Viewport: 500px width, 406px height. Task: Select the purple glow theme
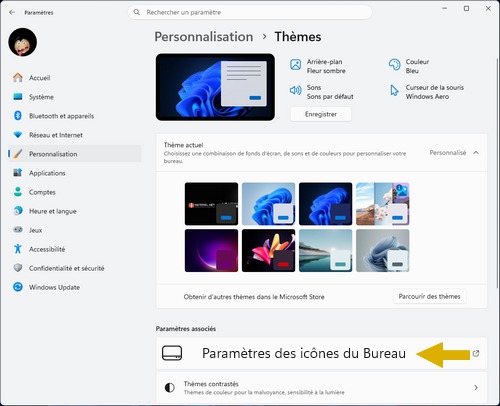click(211, 250)
